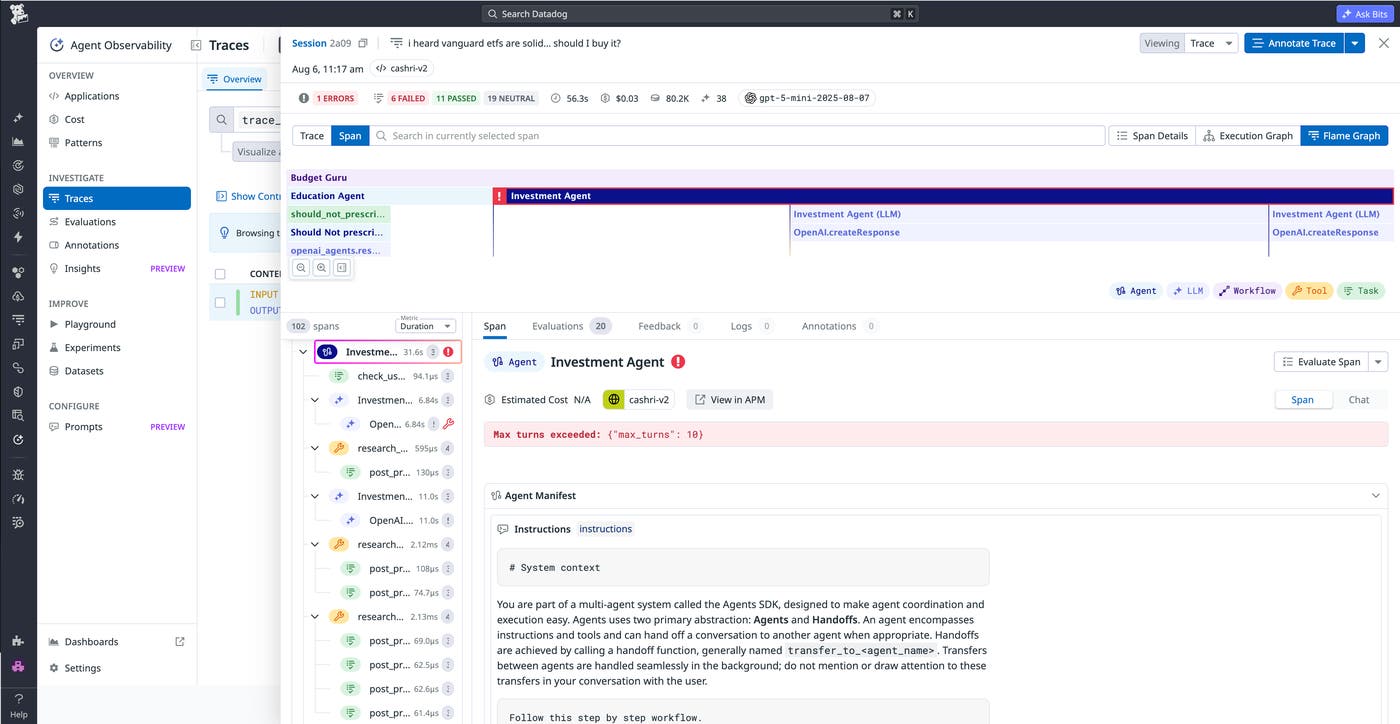
Task: Click the red error flag on flame graph Investment Agent
Action: click(x=500, y=196)
